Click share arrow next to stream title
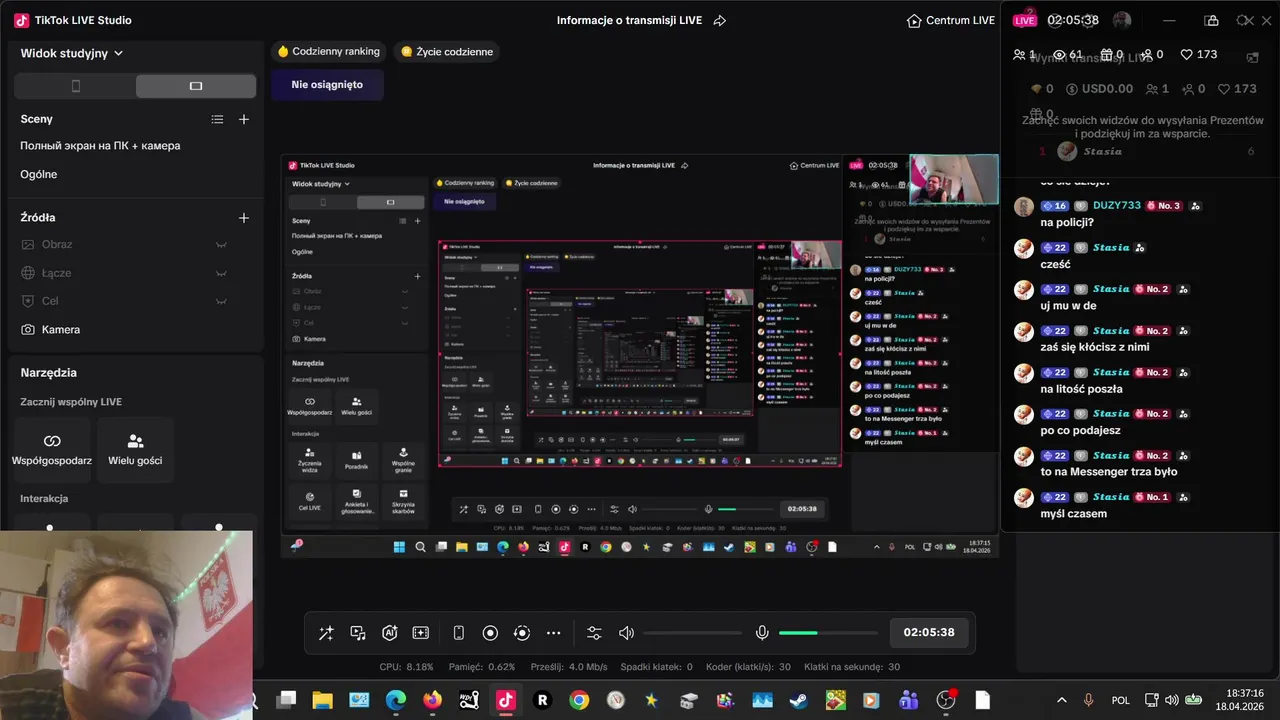Viewport: 1280px width, 720px height. [x=719, y=20]
